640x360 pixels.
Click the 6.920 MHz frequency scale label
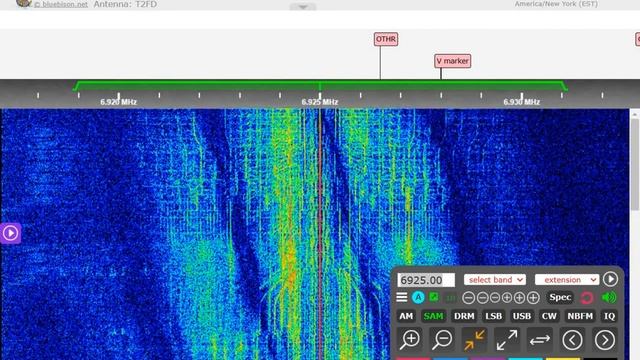pyautogui.click(x=118, y=102)
